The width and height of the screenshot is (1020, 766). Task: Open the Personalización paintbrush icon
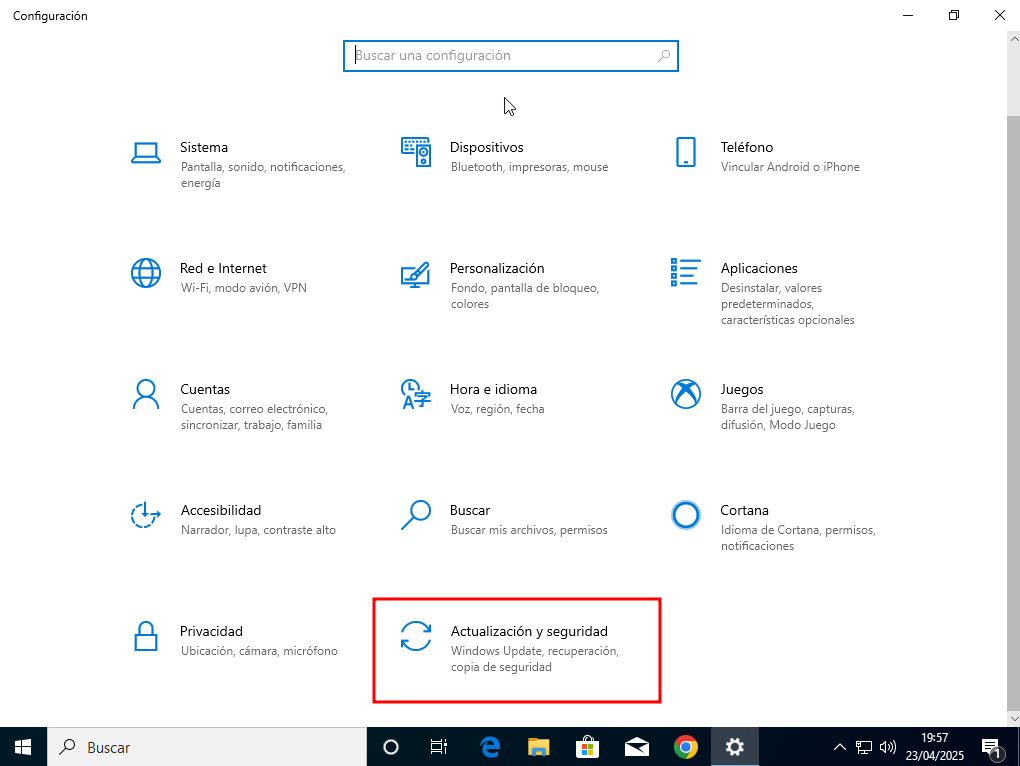pyautogui.click(x=415, y=273)
